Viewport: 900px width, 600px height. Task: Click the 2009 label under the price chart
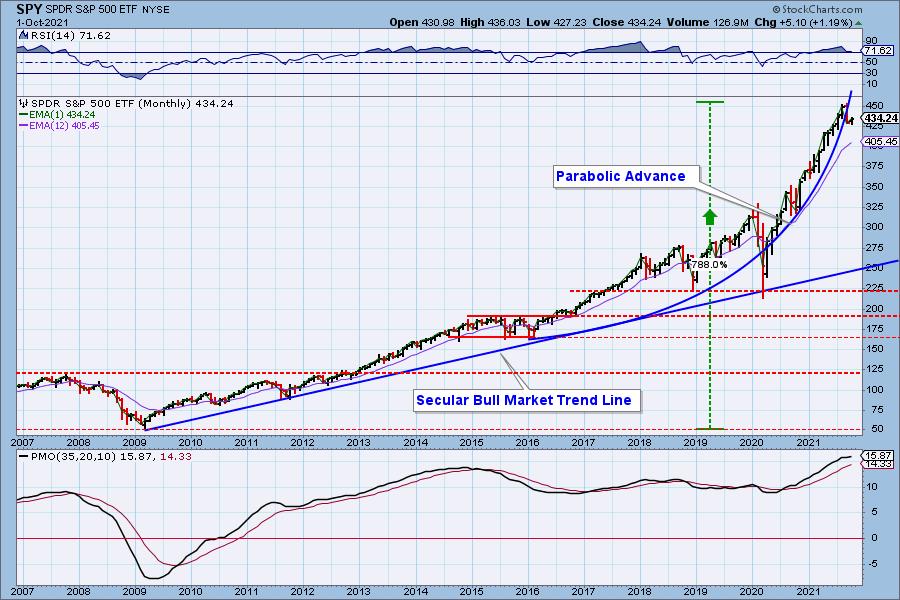coord(134,442)
